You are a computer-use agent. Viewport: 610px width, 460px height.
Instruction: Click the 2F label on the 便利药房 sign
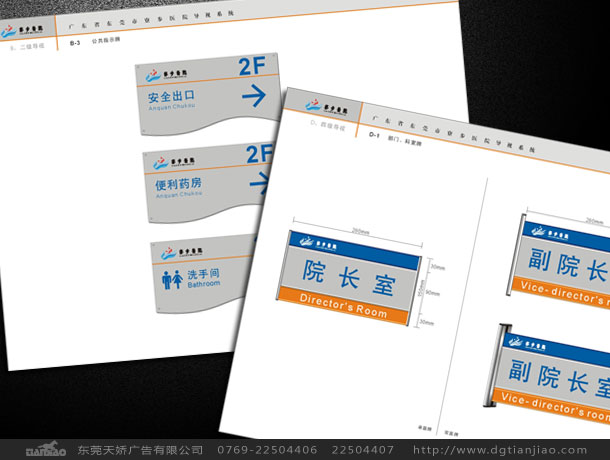pos(259,153)
